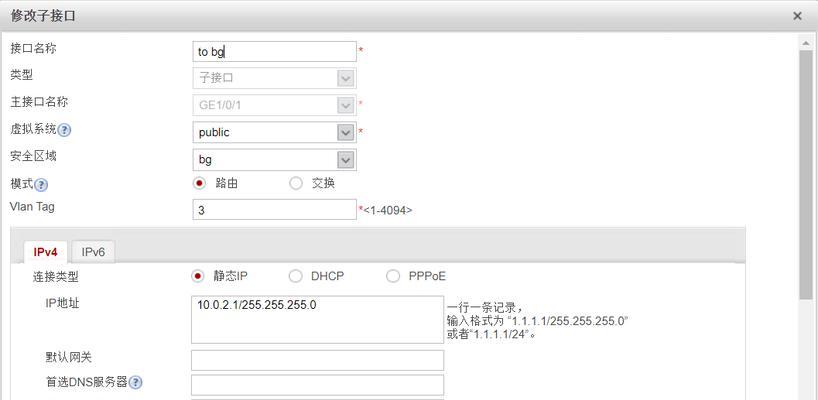Click the Vlan Tag label
This screenshot has height=400, width=818.
(x=32, y=207)
